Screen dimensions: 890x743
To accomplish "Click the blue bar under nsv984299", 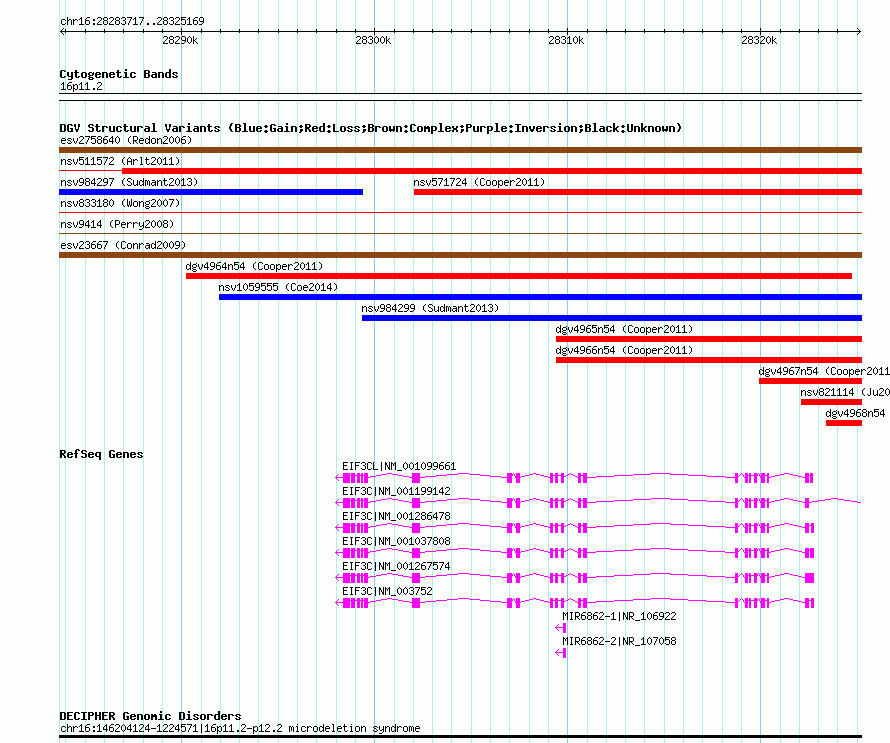I will 612,318.
